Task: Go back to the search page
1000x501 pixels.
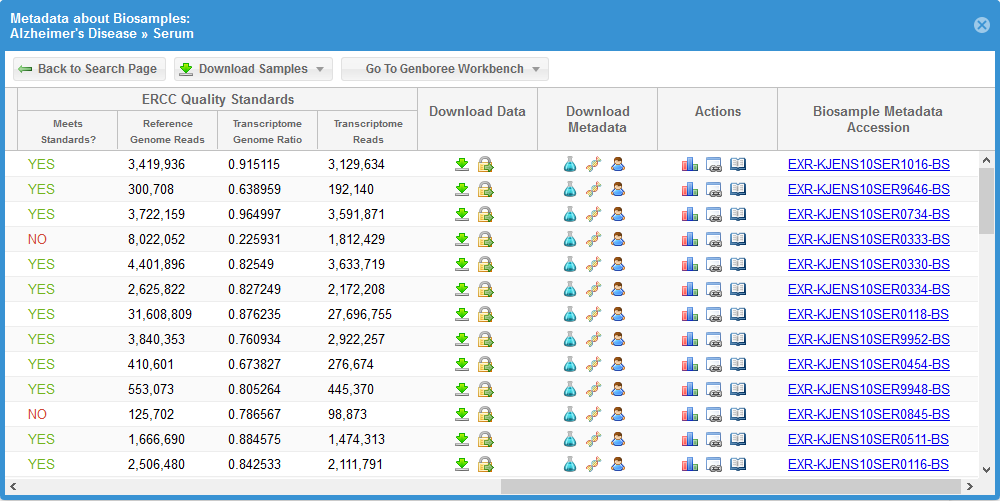Action: (88, 69)
